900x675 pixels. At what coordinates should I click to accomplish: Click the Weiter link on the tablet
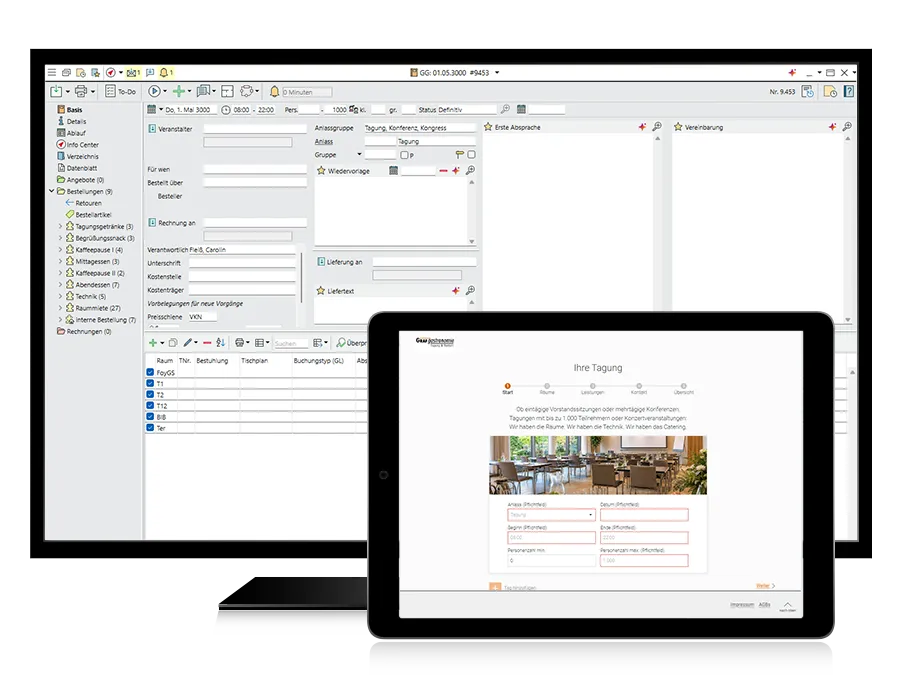(765, 585)
